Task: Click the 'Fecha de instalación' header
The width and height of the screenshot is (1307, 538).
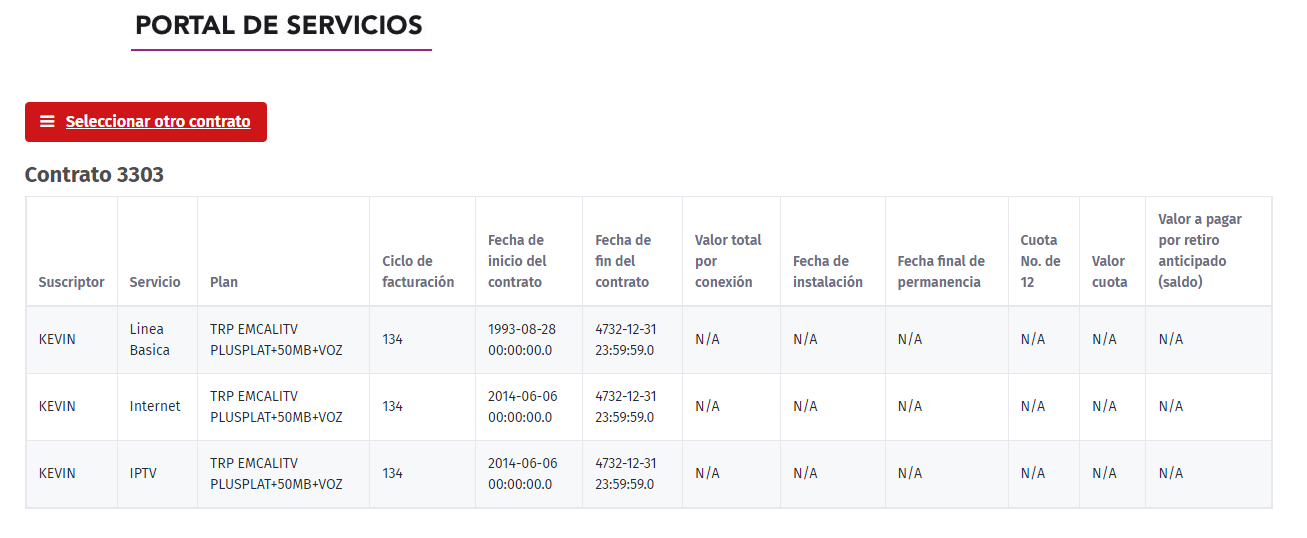Action: tap(828, 271)
